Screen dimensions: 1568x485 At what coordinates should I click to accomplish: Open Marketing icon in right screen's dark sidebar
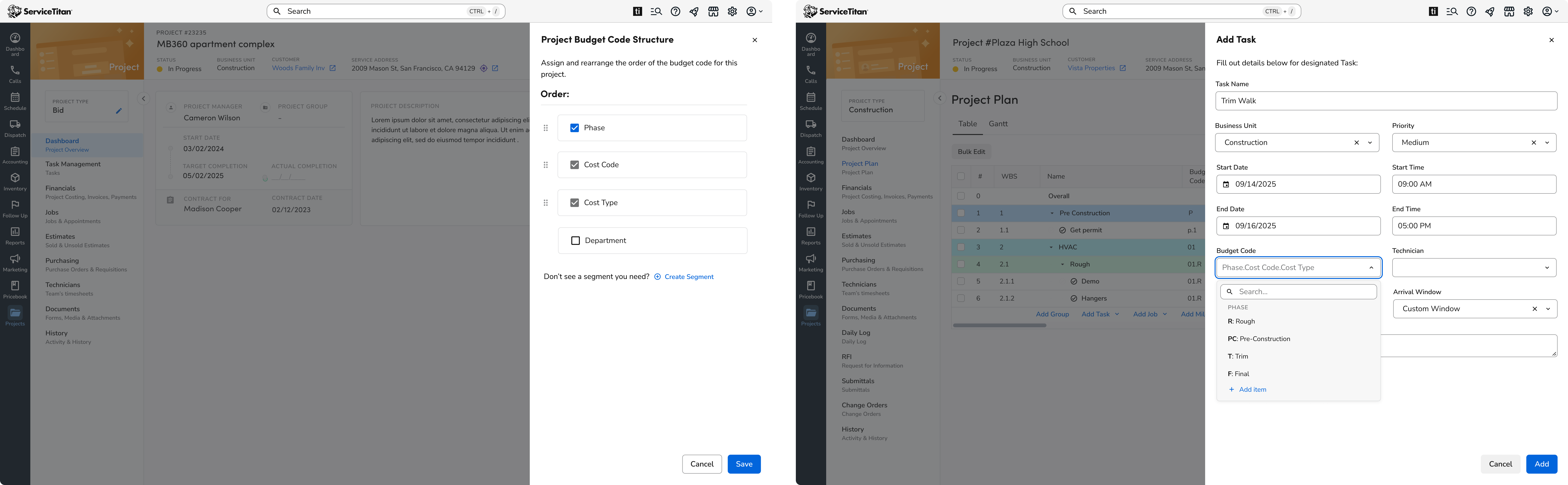(811, 259)
